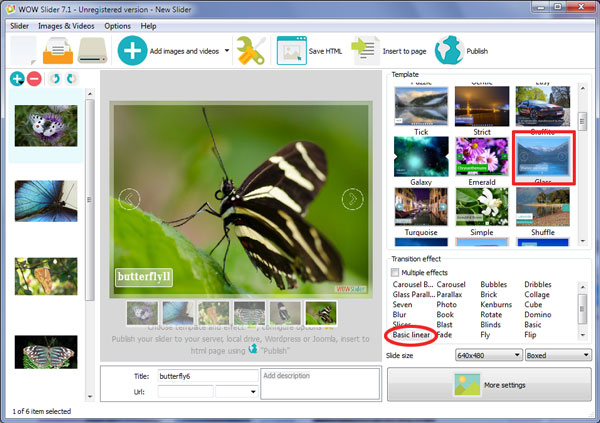Click the Add description text area
This screenshot has width=600, height=423.
(x=320, y=384)
